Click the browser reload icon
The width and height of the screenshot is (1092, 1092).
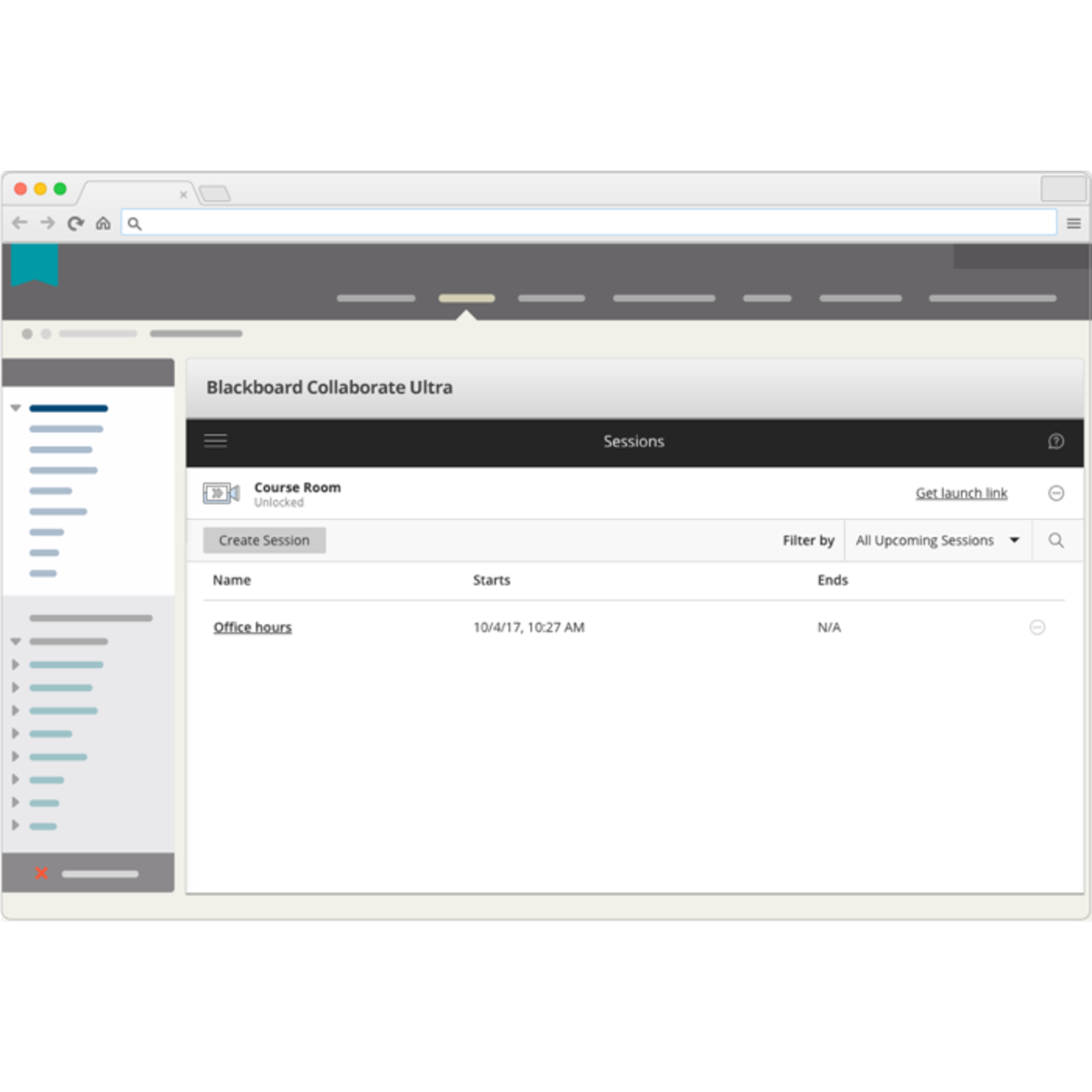point(75,223)
